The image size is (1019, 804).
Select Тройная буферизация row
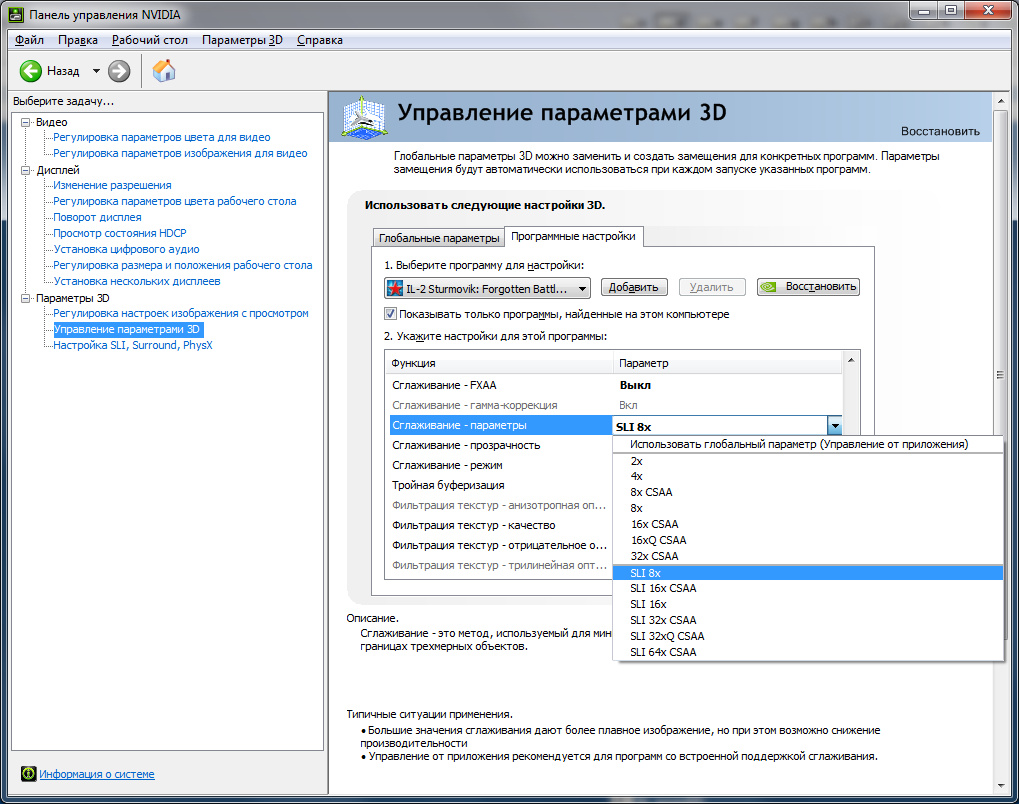[x=500, y=485]
